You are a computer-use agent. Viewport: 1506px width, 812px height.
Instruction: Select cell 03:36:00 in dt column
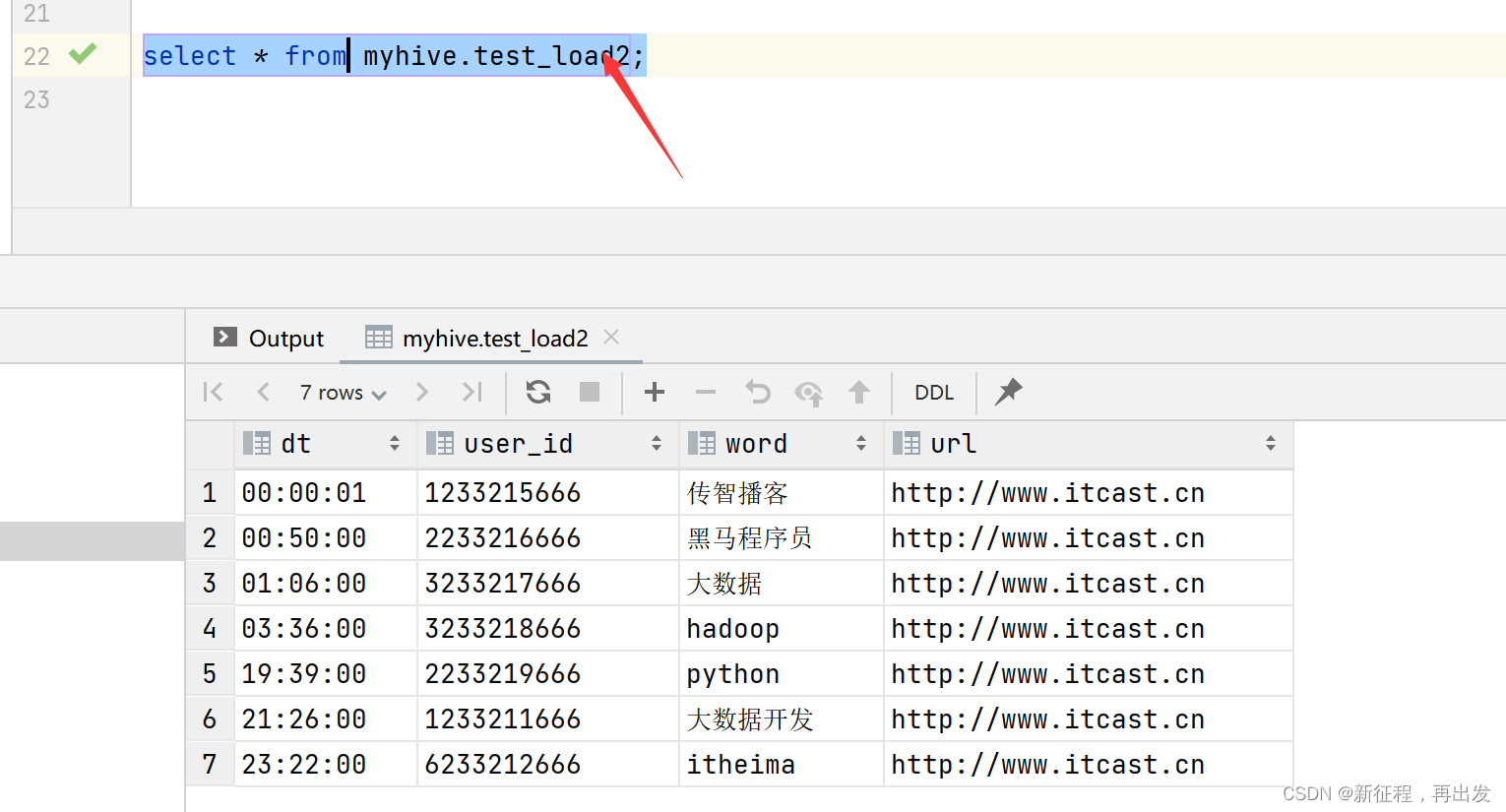(326, 629)
